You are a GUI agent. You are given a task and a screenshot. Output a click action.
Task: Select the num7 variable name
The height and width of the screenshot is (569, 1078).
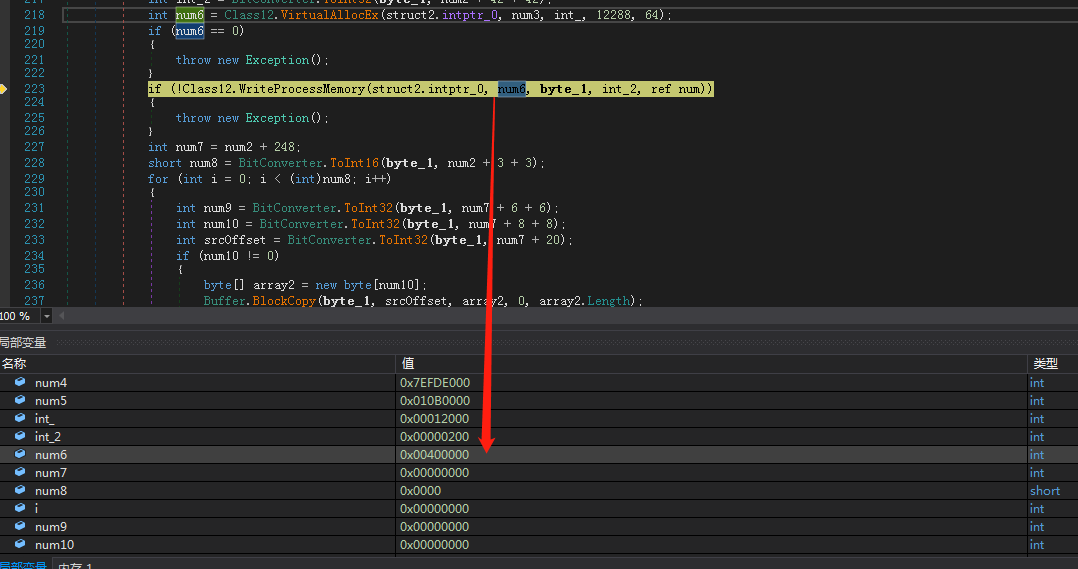click(51, 473)
